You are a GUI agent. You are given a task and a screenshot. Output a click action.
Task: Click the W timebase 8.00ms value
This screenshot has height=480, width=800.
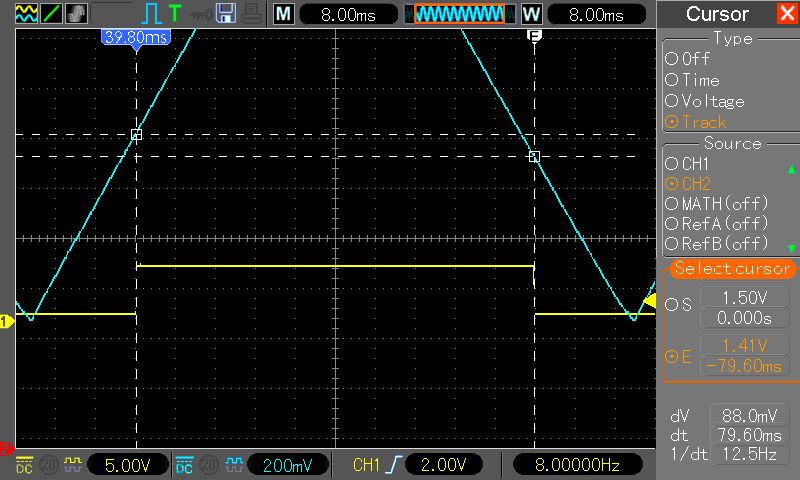click(x=596, y=14)
